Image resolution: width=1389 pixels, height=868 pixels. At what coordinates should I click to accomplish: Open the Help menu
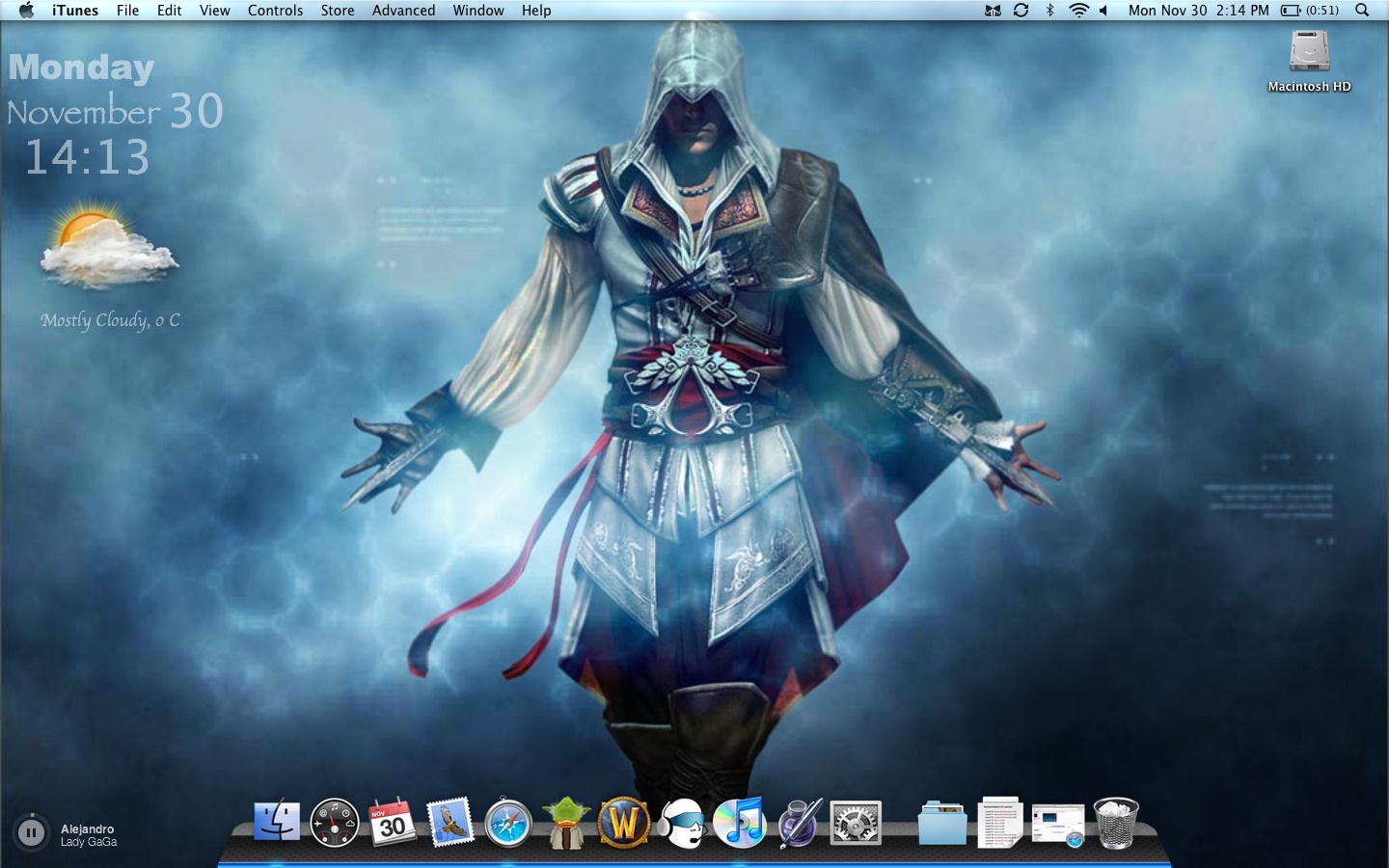[536, 11]
